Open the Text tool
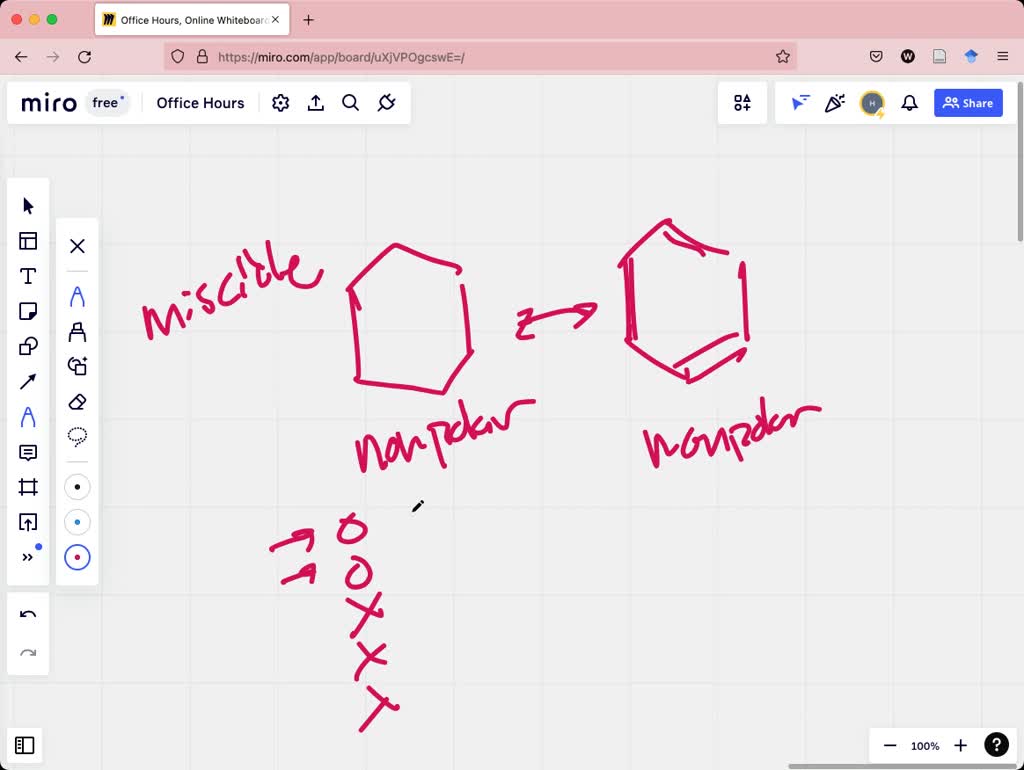Screen dimensions: 1024x770 27,276
